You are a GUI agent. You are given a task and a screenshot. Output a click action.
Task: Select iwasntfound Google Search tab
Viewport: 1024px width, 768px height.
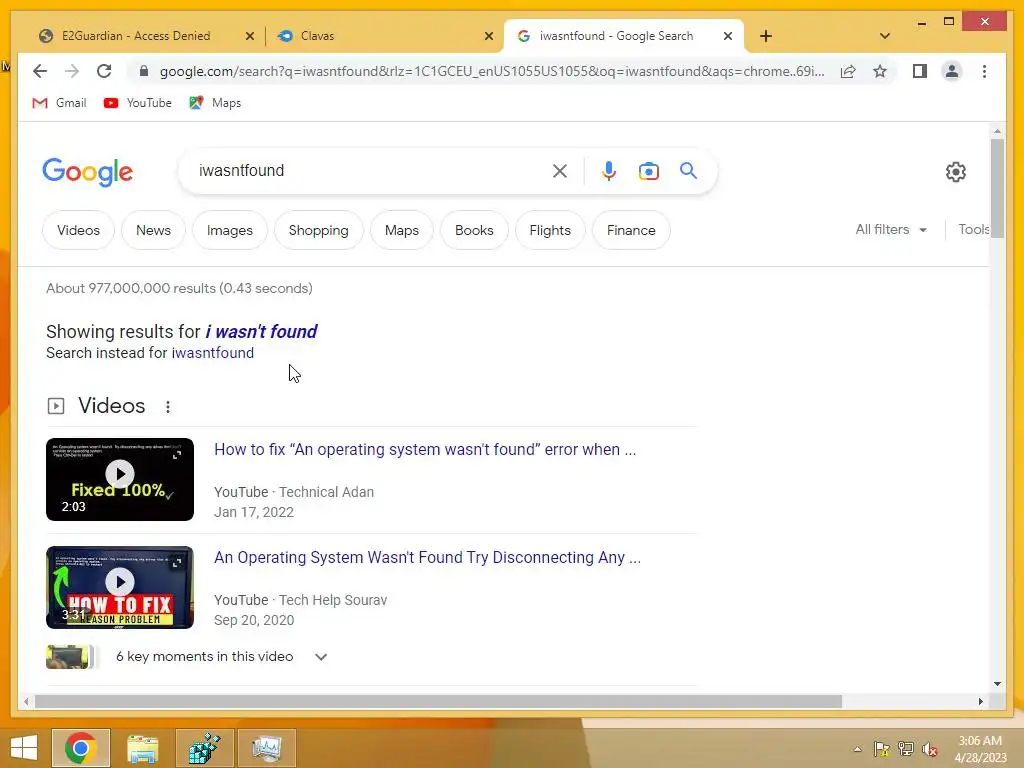point(614,36)
